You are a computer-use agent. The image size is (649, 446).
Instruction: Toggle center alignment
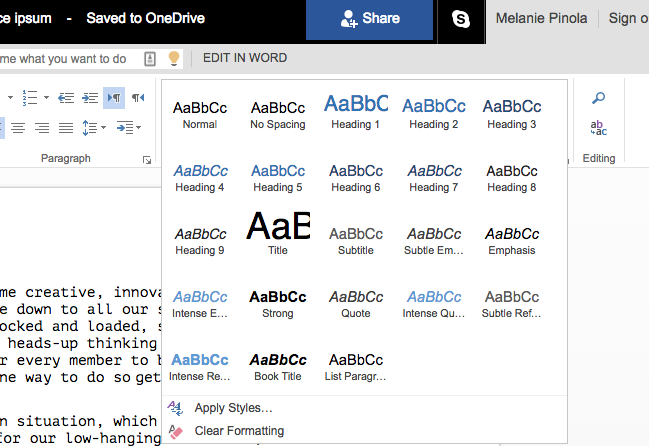(20, 128)
